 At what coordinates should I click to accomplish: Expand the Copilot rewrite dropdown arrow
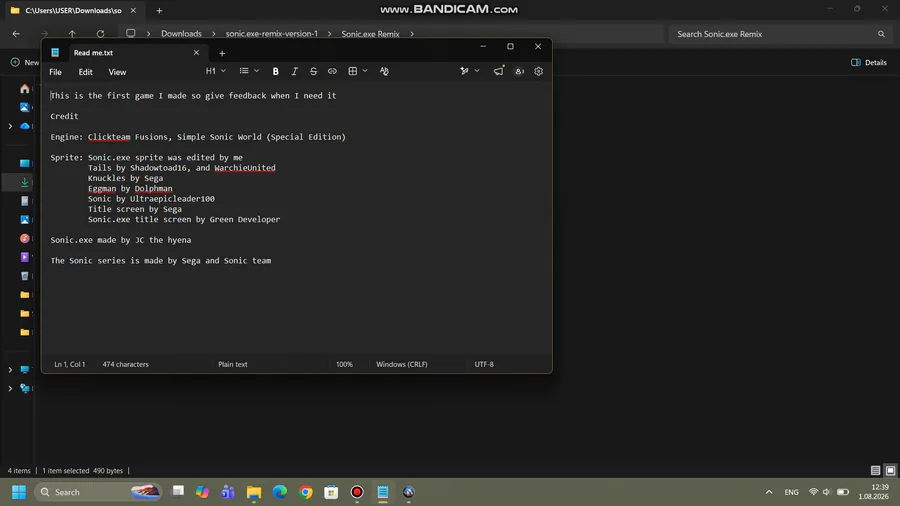tap(476, 71)
